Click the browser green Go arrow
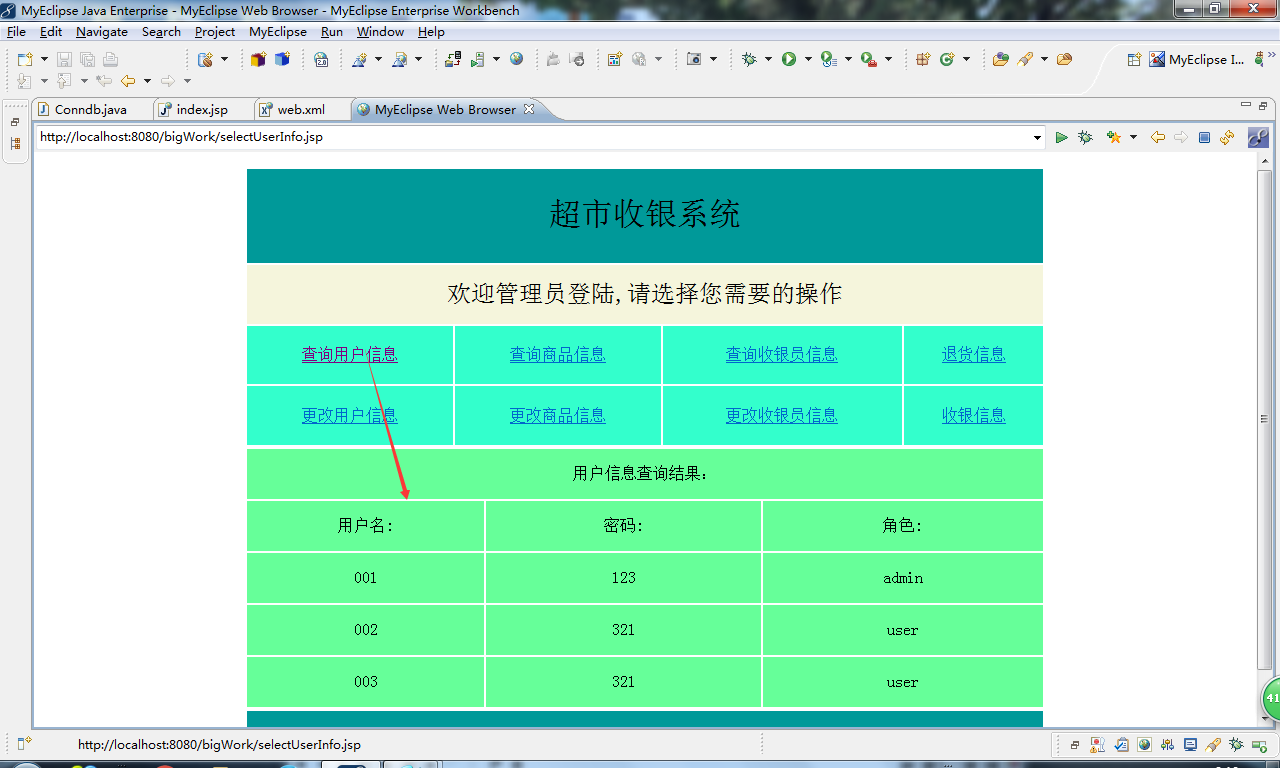 tap(1062, 137)
